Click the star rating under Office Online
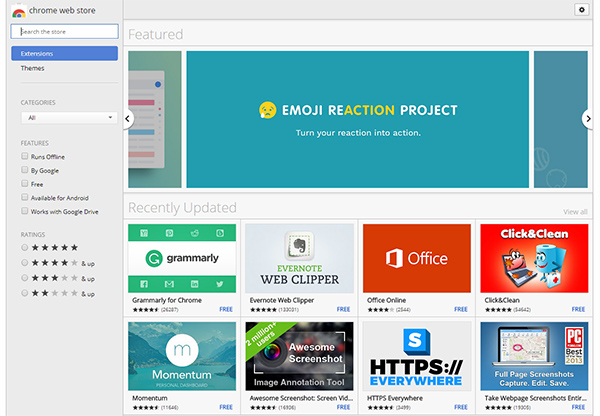The width and height of the screenshot is (600, 416). pyautogui.click(x=381, y=310)
